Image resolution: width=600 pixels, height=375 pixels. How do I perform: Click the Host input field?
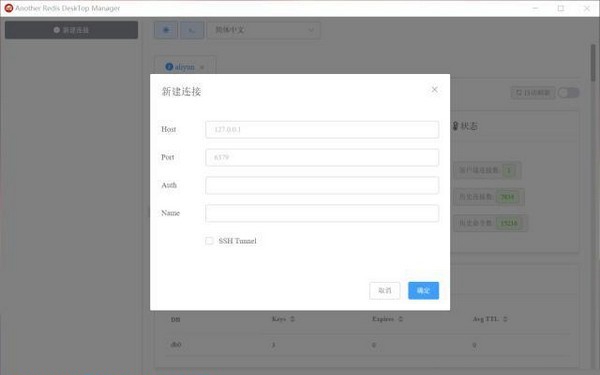coord(322,129)
